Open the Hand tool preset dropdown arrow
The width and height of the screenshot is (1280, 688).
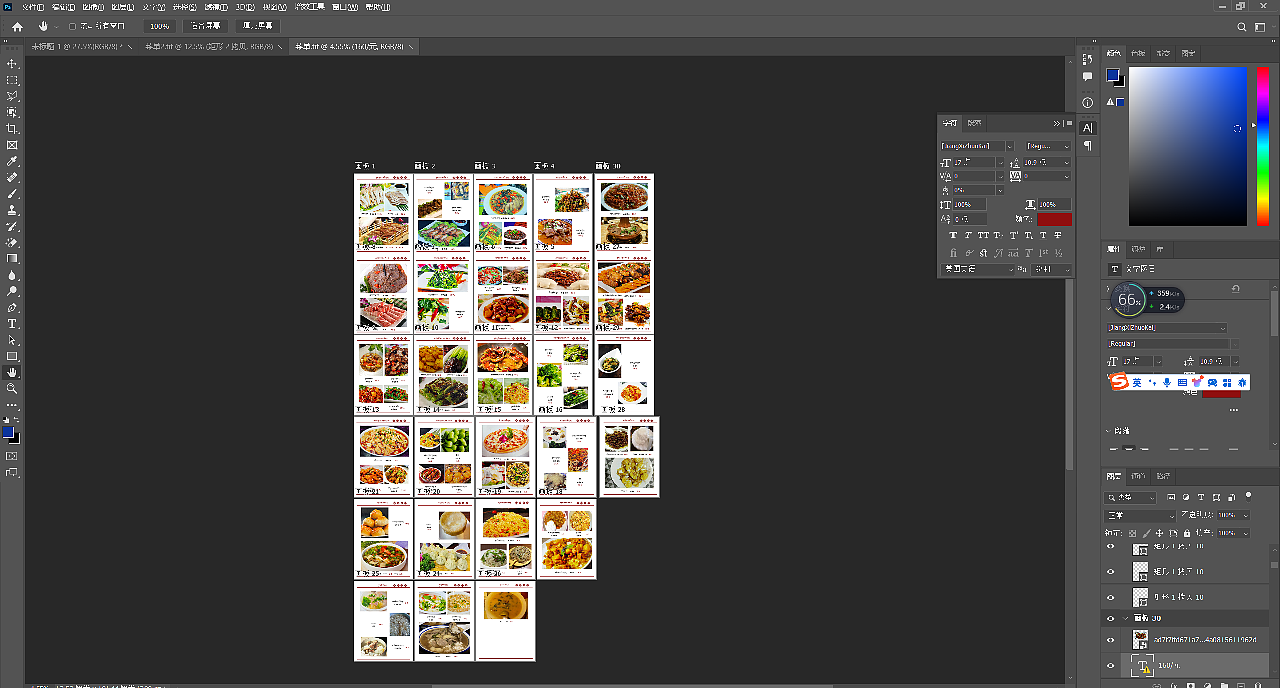coord(56,26)
